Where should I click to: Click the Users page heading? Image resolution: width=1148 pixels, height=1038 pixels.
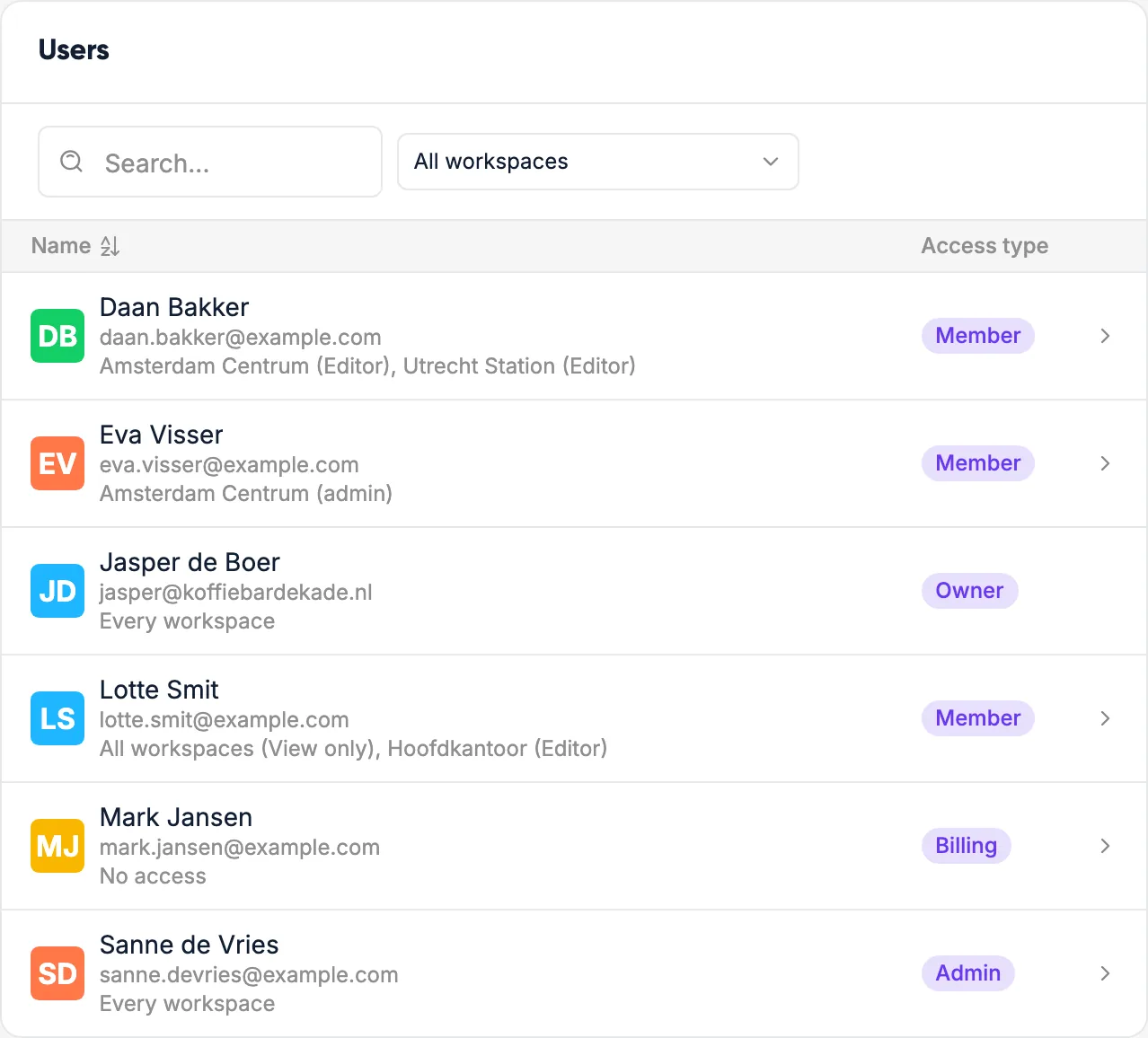coord(74,50)
